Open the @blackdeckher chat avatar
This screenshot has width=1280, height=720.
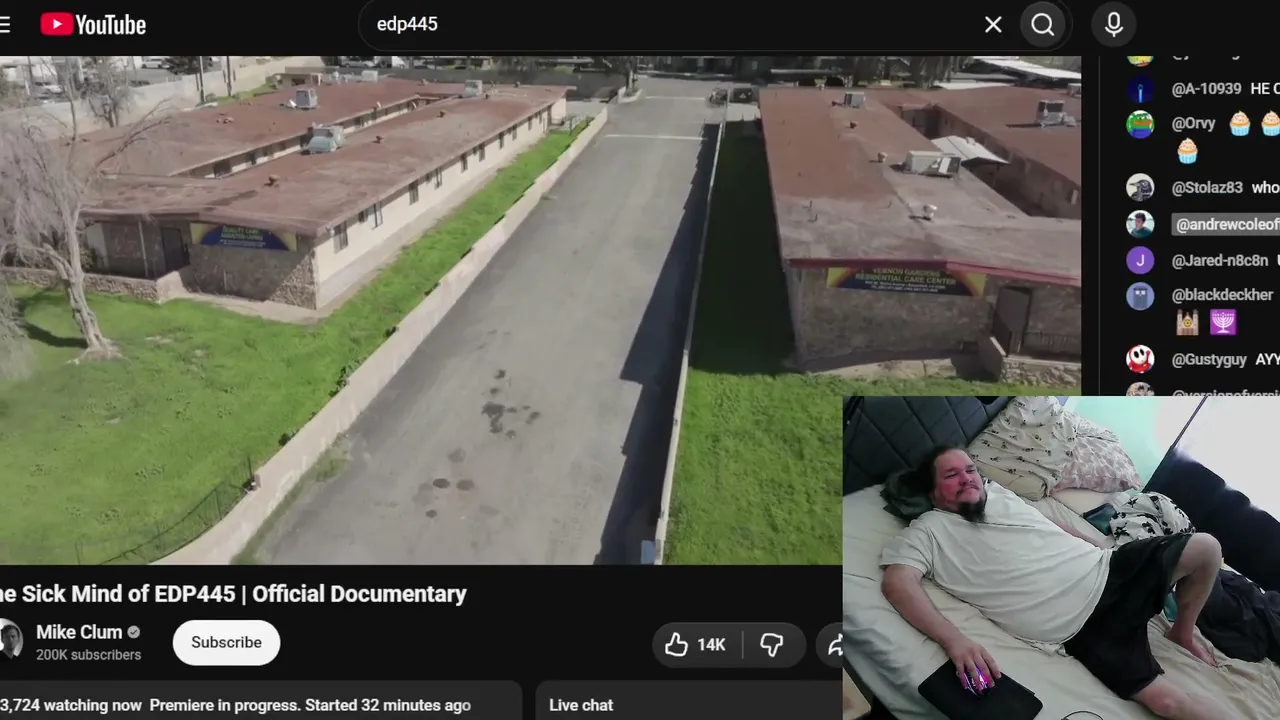[1140, 295]
